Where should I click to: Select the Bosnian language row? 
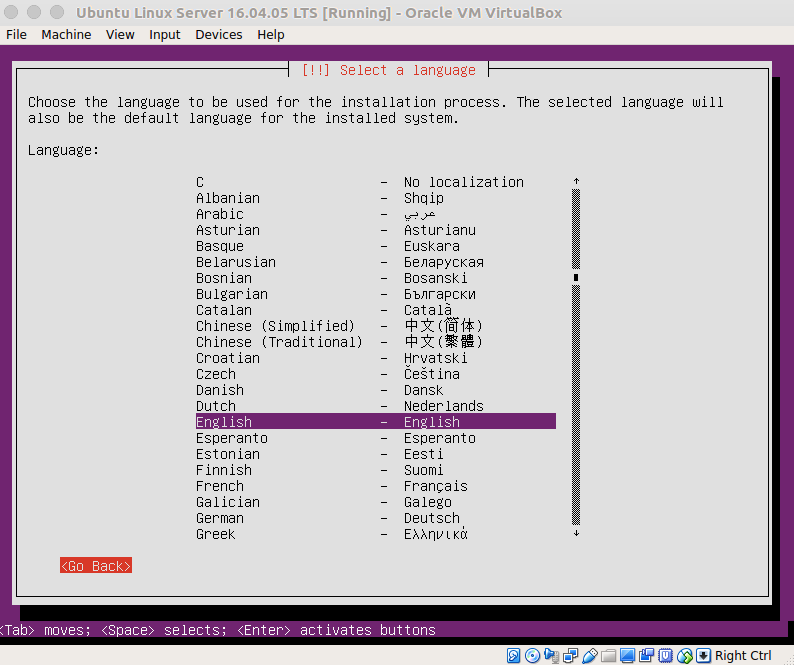(375, 278)
